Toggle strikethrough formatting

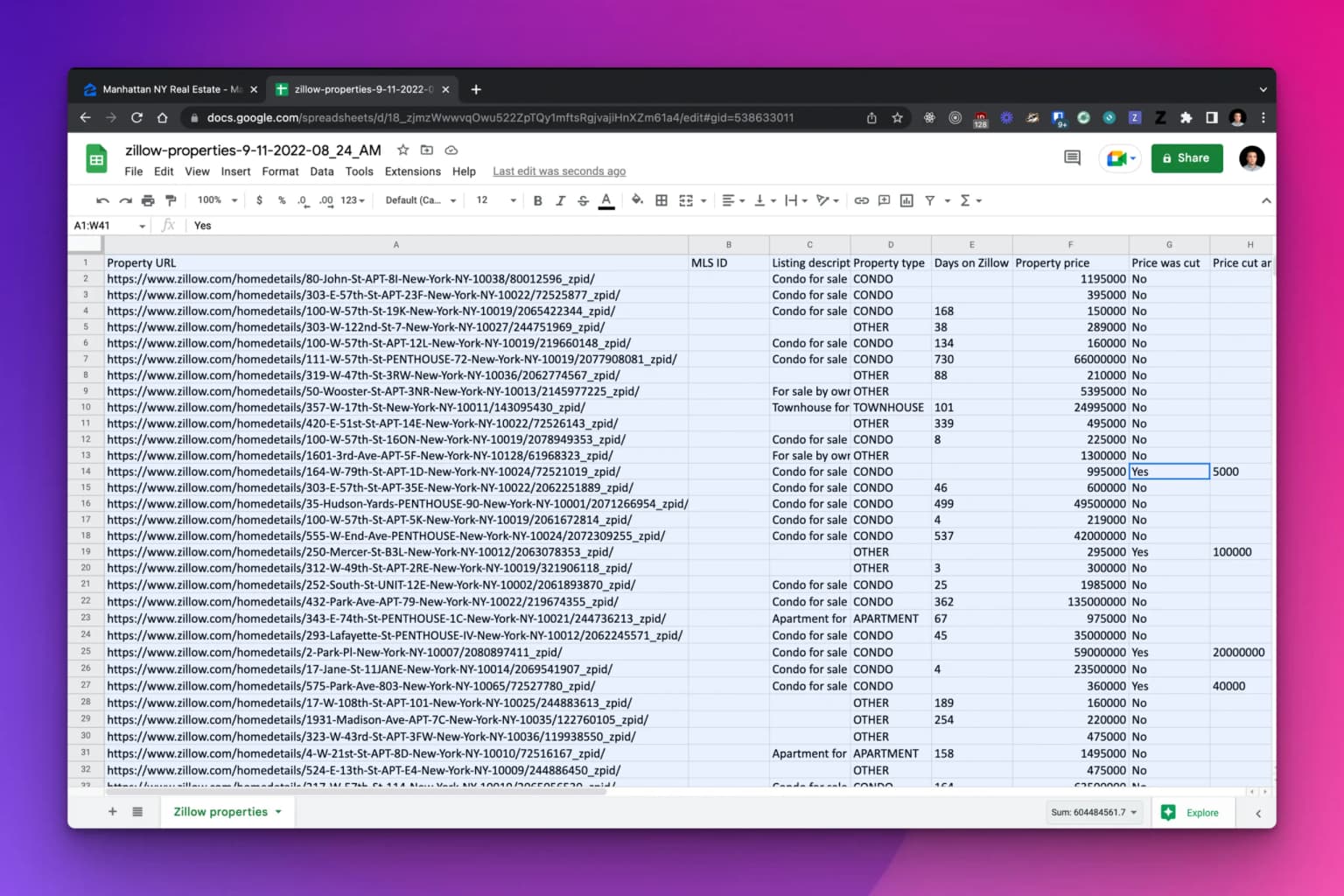[584, 200]
